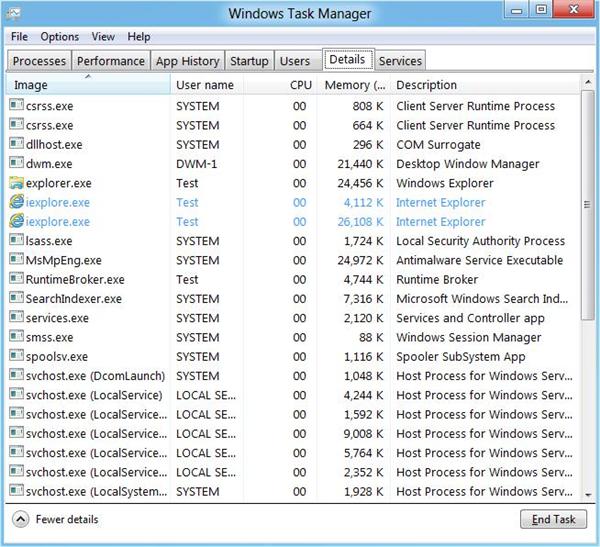Click the scrollbar up arrow
600x547 pixels.
[587, 82]
